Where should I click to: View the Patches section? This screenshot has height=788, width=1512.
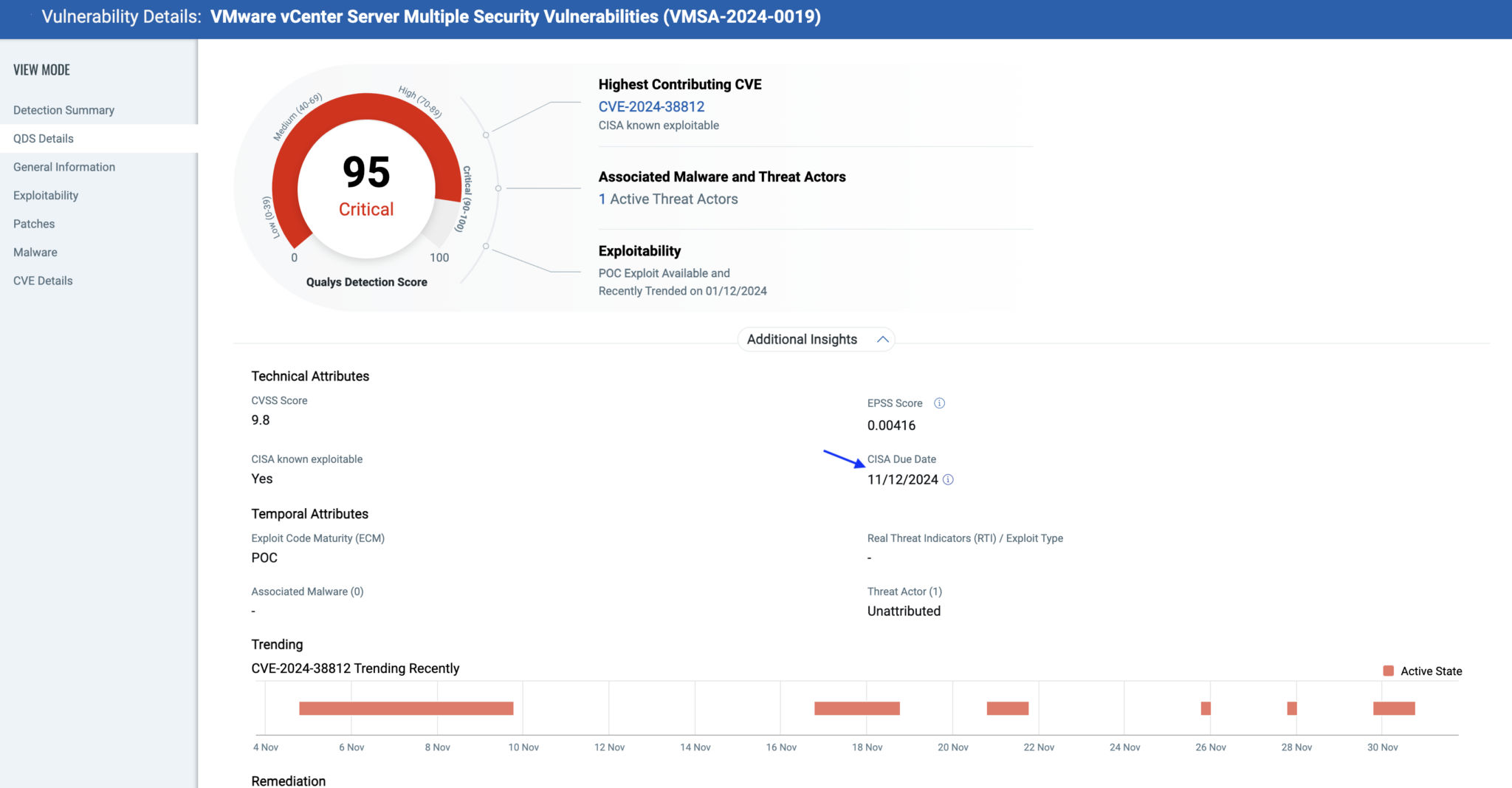(x=33, y=223)
